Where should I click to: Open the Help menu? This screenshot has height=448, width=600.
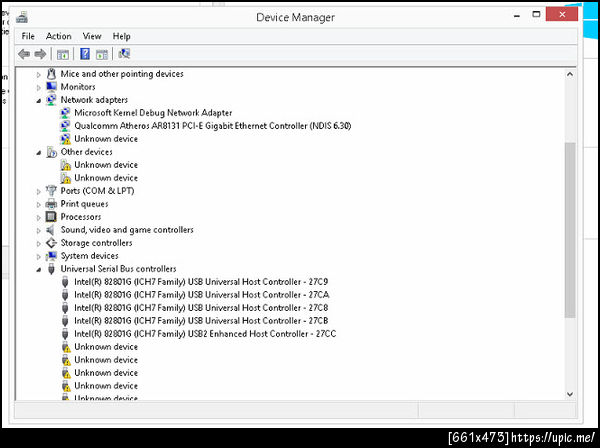click(x=121, y=36)
